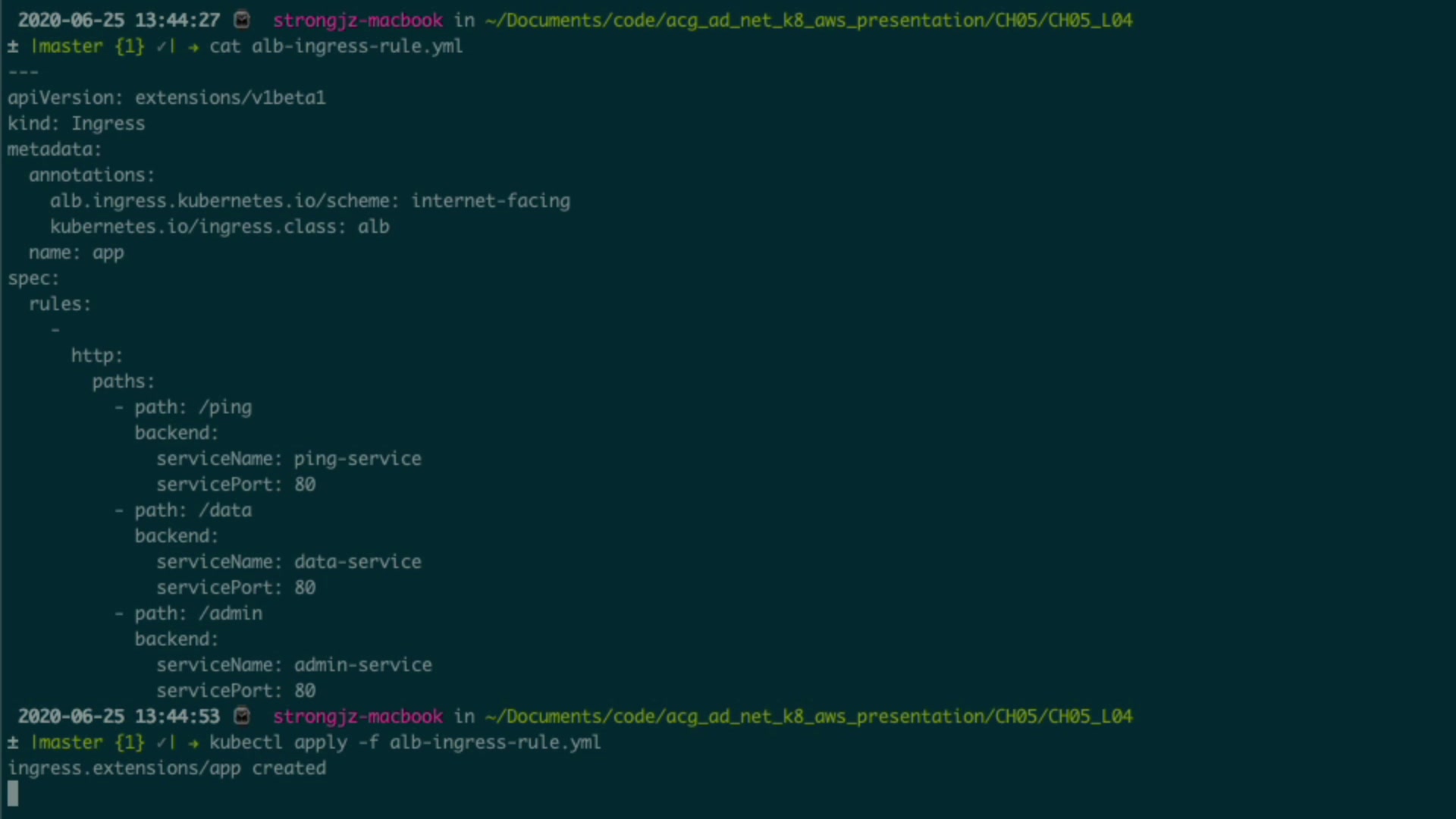
Task: Click the 'kind: Ingress' line
Action: pos(76,124)
